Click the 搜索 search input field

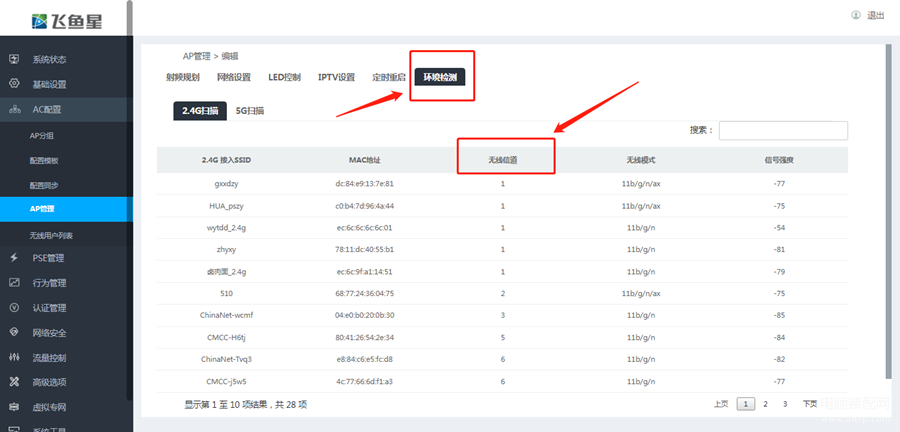[x=783, y=130]
